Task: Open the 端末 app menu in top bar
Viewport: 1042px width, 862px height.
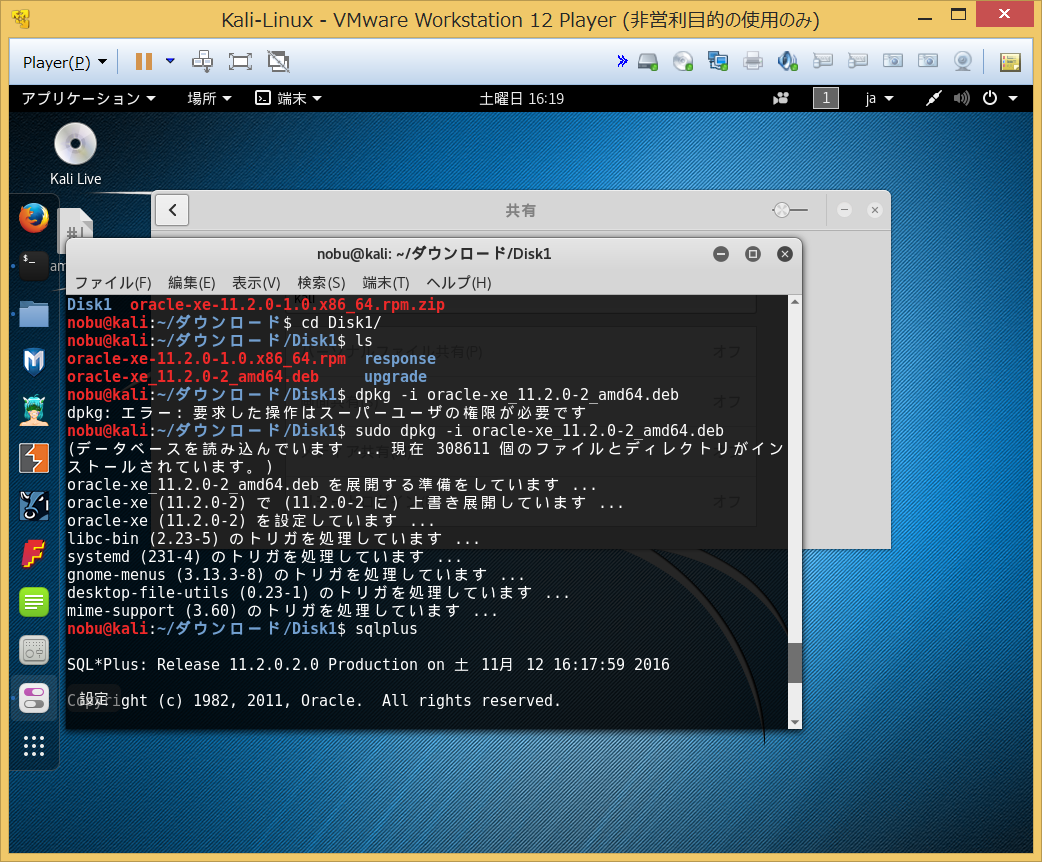Action: (288, 98)
